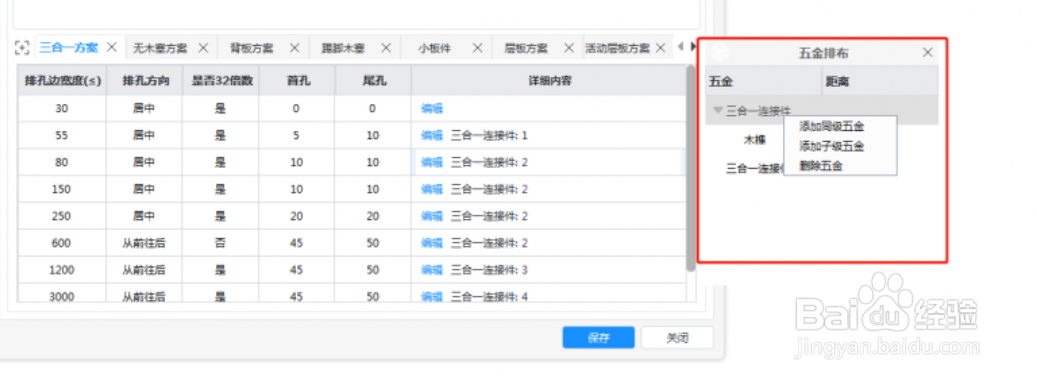
Task: Click 编辑 in the row with width 3000
Action: pyautogui.click(x=432, y=296)
